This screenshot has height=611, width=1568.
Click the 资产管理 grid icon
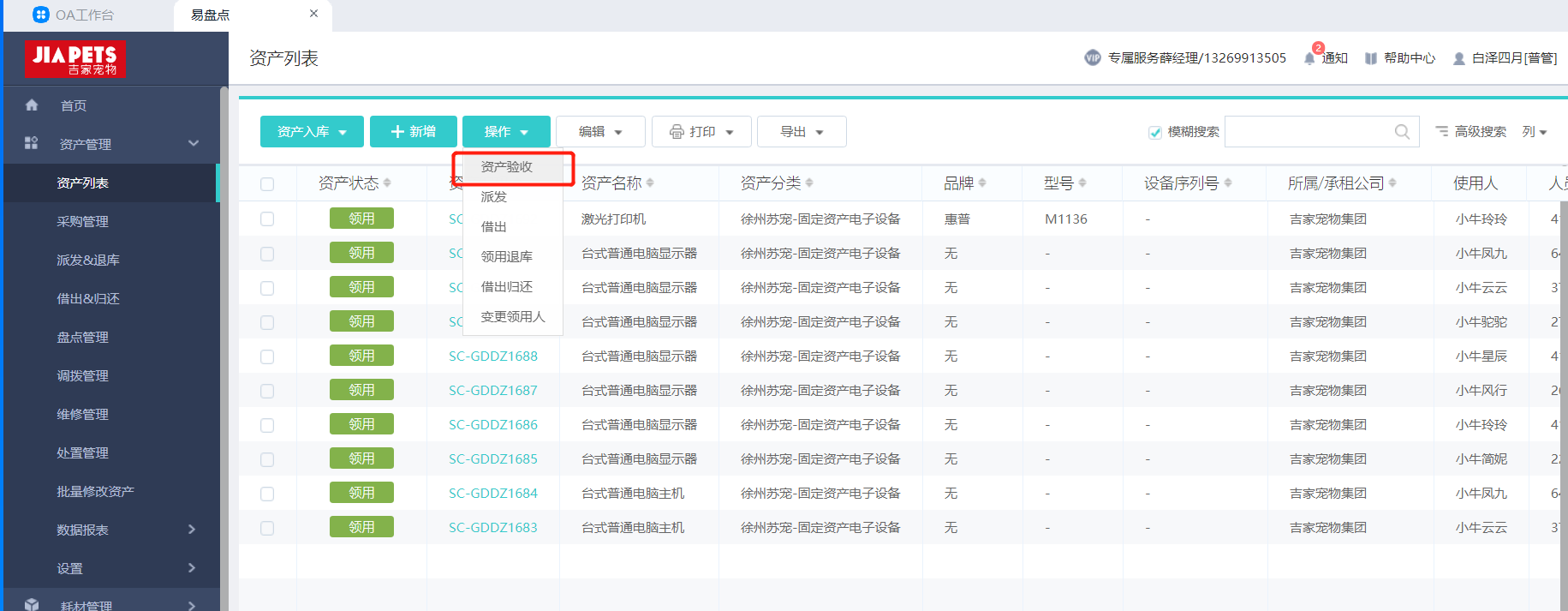32,143
